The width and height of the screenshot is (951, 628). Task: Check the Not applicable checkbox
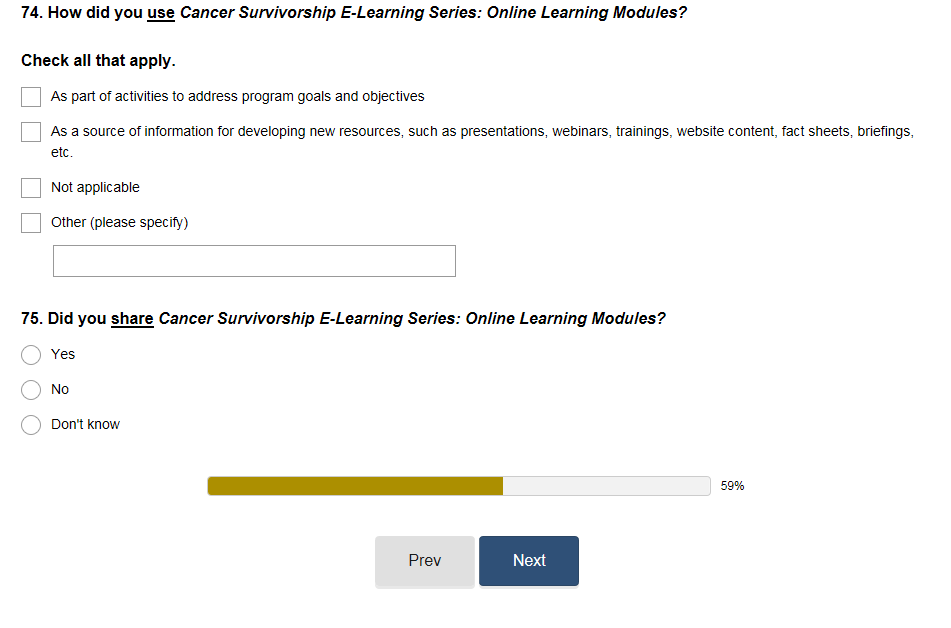pyautogui.click(x=31, y=188)
